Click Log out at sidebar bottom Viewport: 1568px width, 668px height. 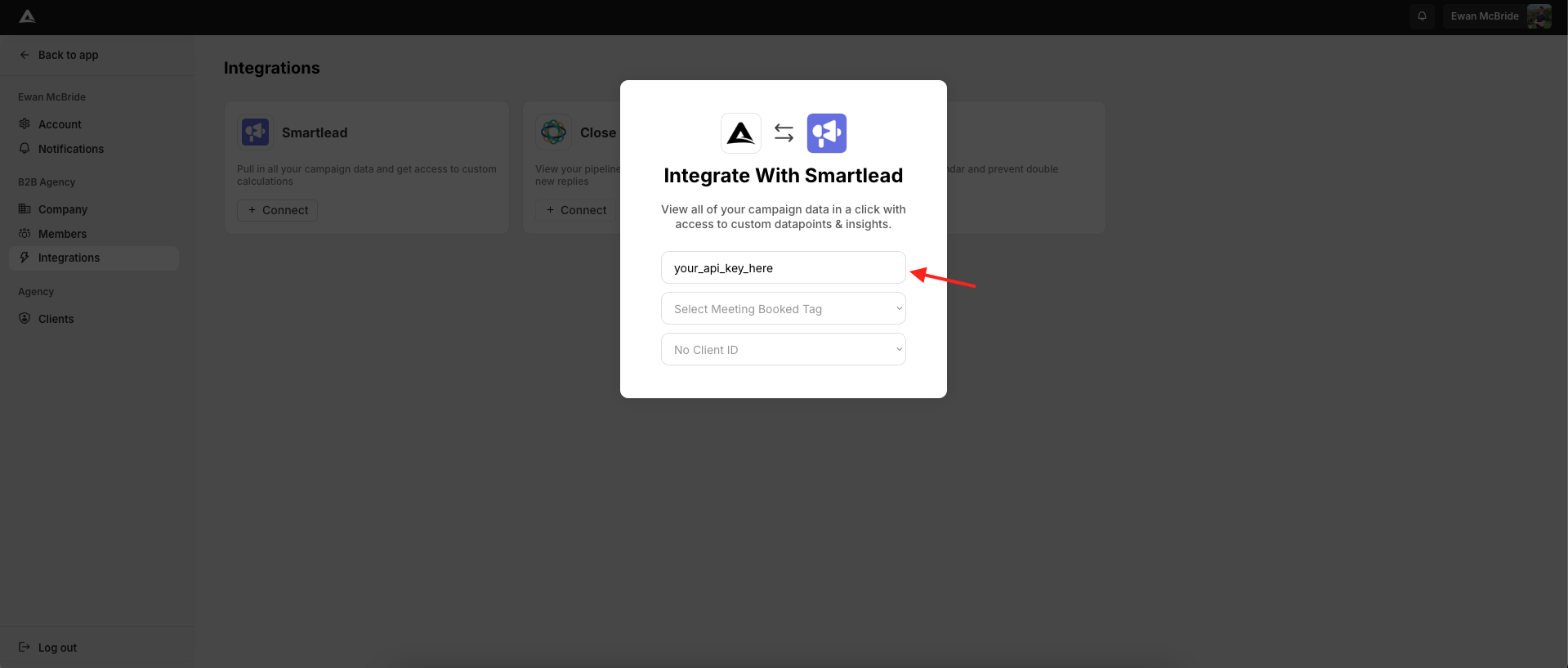pyautogui.click(x=57, y=648)
